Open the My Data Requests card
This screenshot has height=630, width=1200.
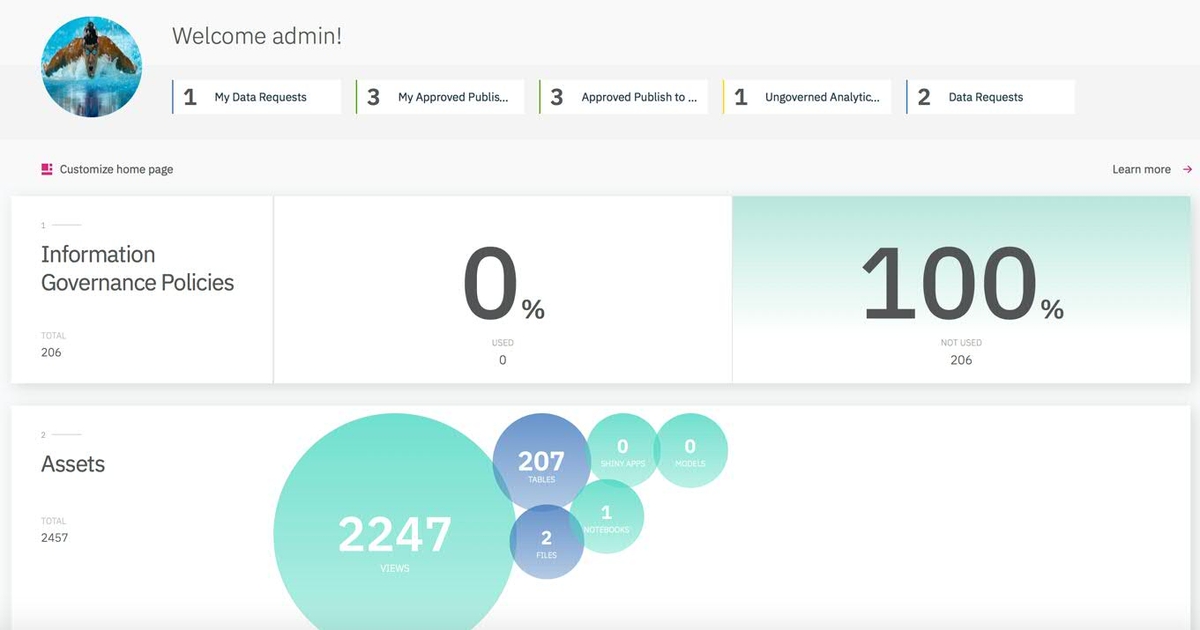pos(256,96)
